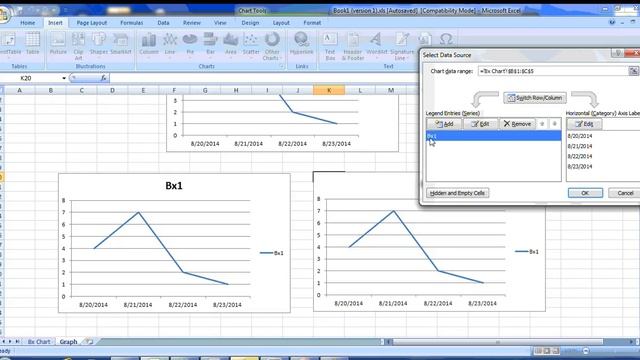Open the Other Charts gallery
Viewport: 640px width, 360px height.
(271, 47)
